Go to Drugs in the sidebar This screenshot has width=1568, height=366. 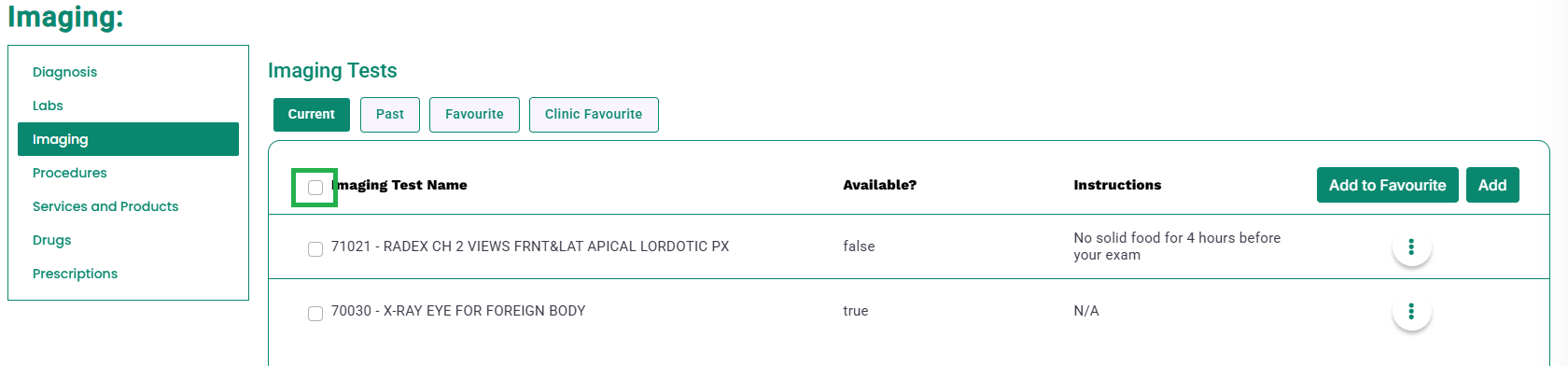[52, 240]
